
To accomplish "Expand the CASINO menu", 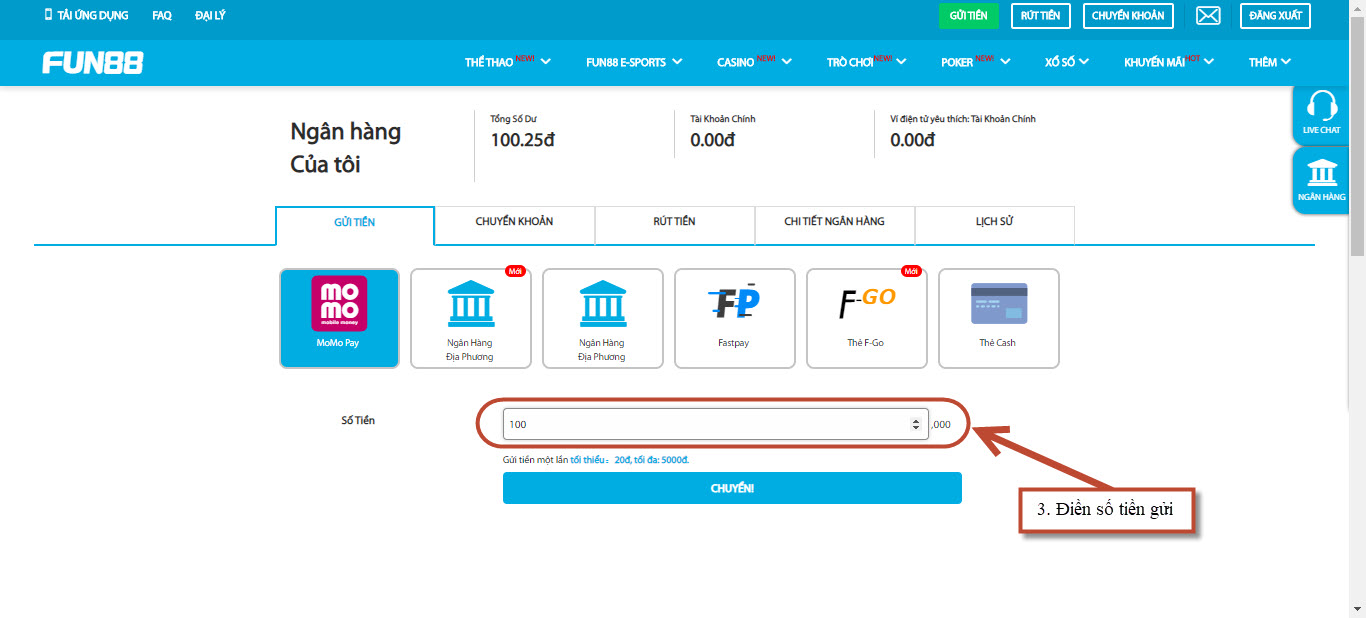I will [x=754, y=62].
